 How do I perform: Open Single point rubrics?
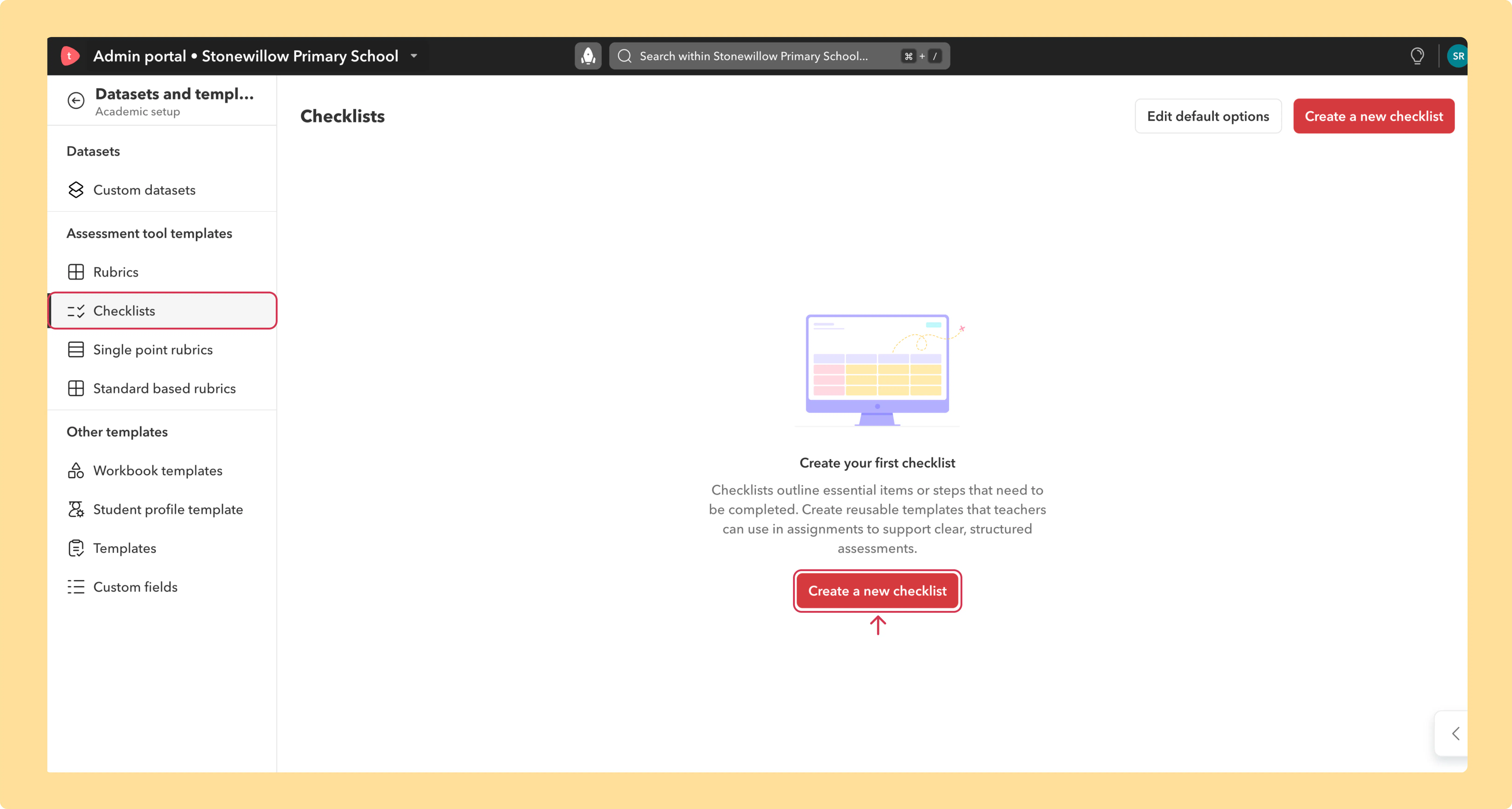(x=162, y=349)
